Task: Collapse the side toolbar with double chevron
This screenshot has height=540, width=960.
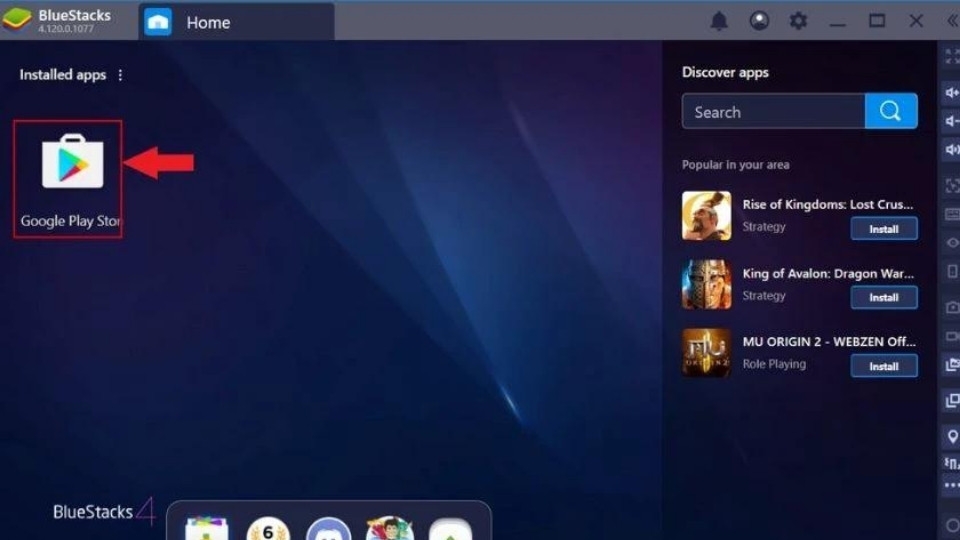Action: point(953,21)
